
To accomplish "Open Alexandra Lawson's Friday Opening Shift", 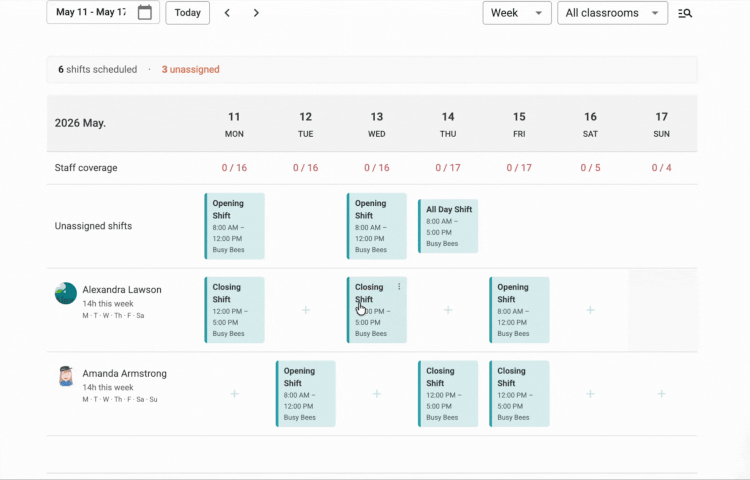I will pos(519,310).
